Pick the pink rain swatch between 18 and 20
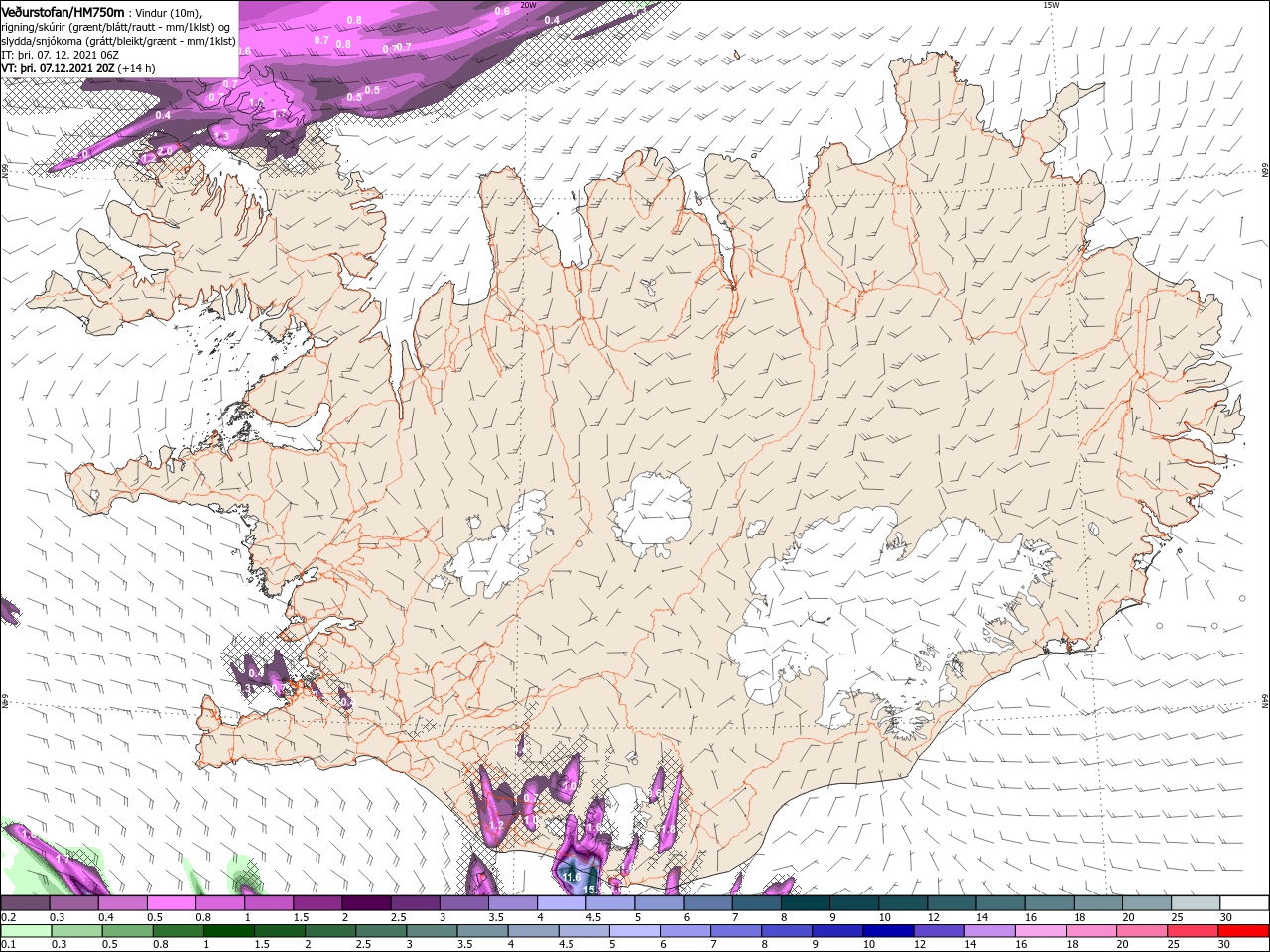This screenshot has height=952, width=1270. [x=1091, y=931]
